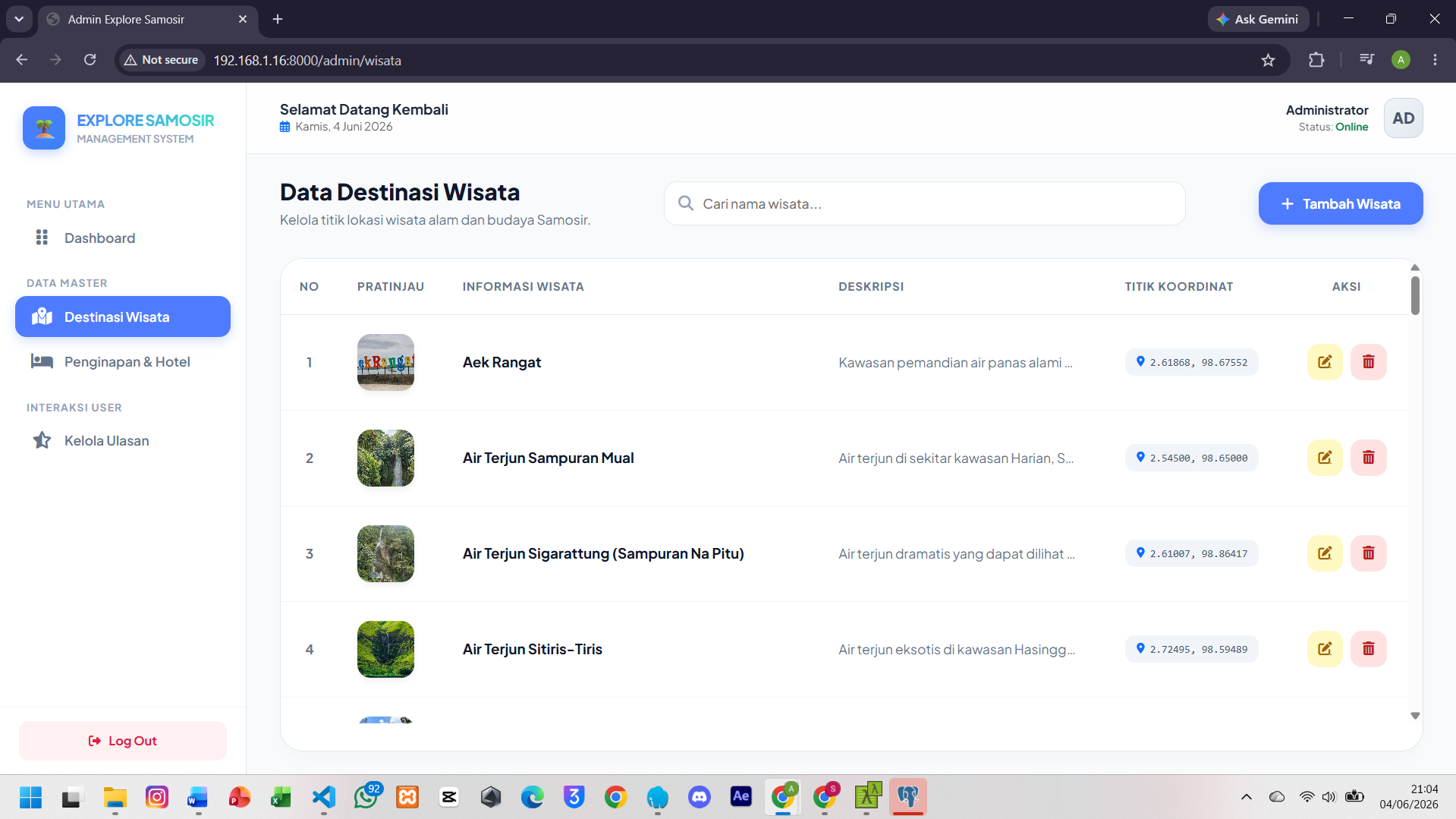Click Air Terjun Sitiris-Tiris name
Image resolution: width=1456 pixels, height=819 pixels.
click(x=532, y=649)
